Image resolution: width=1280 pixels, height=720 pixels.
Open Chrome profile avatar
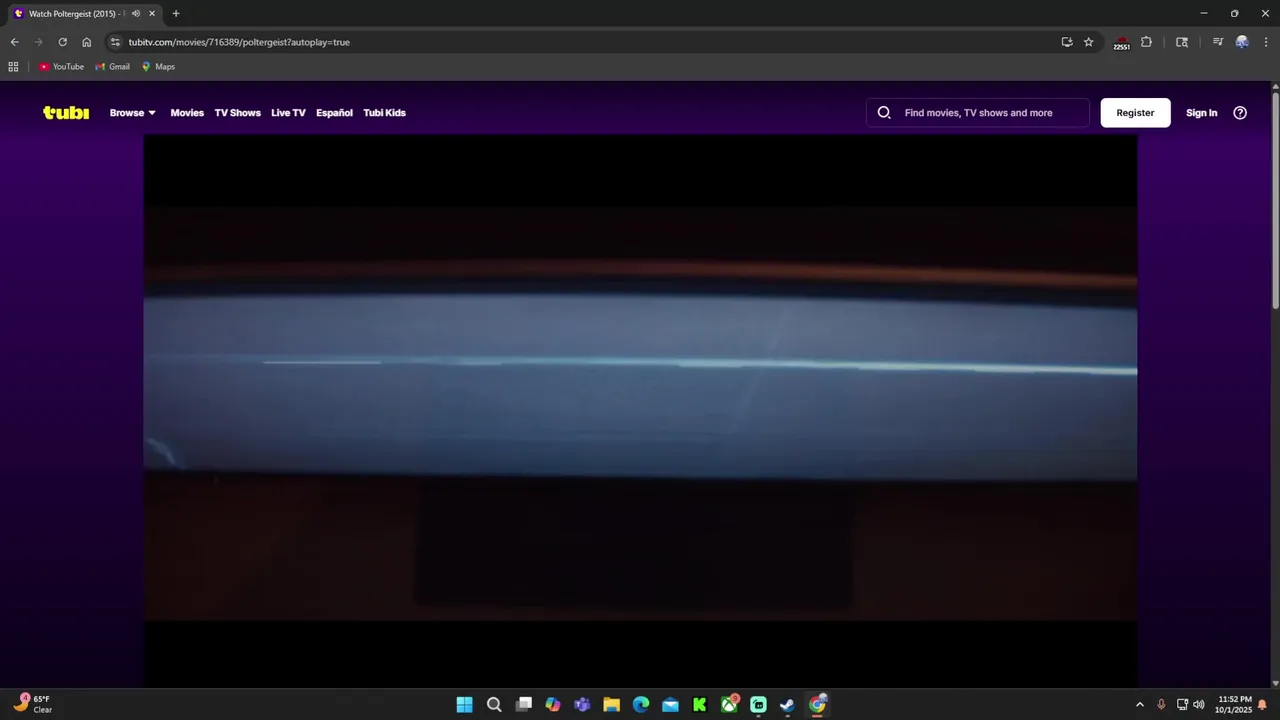coord(1242,42)
